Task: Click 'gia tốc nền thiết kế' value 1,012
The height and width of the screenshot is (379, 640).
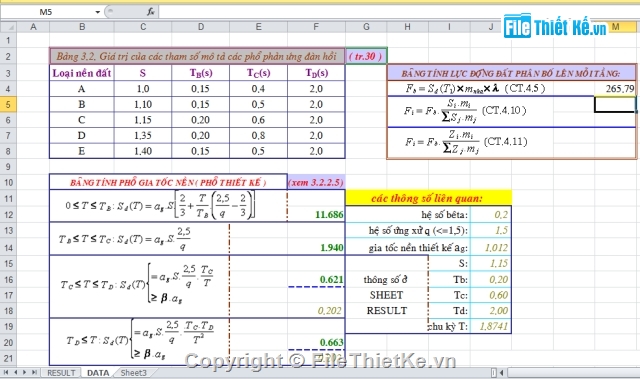Action: (x=491, y=248)
